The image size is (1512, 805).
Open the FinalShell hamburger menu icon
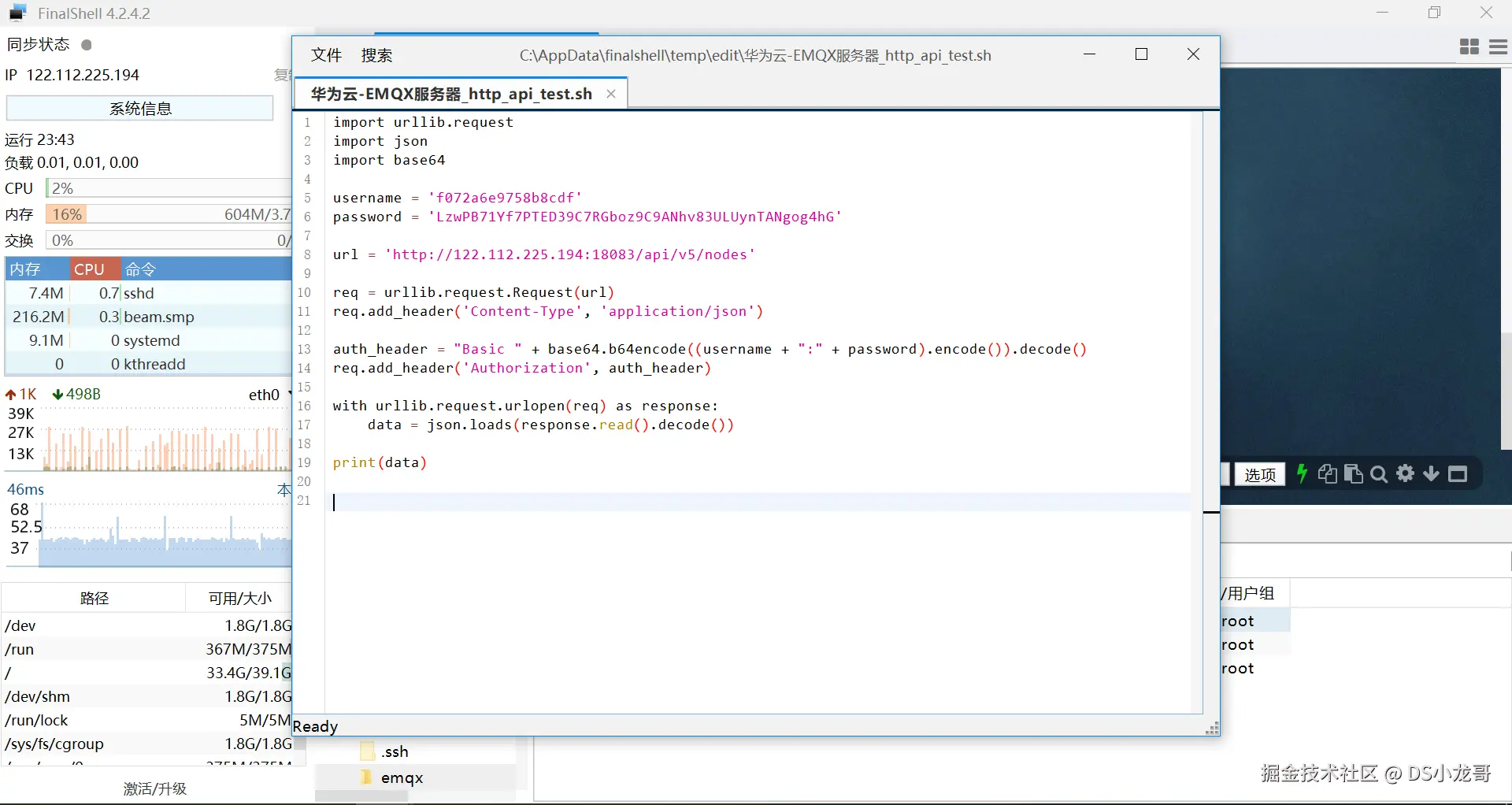pos(1499,47)
